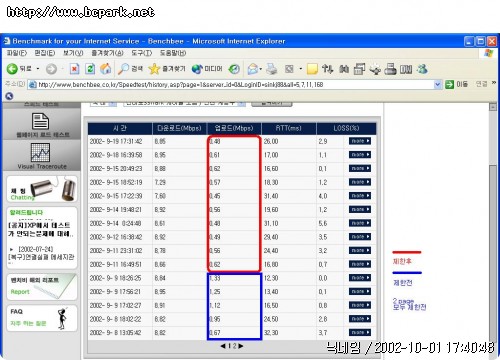Click the Windows flag throbber logo
Screen dimensions: 500x360
(489, 53)
